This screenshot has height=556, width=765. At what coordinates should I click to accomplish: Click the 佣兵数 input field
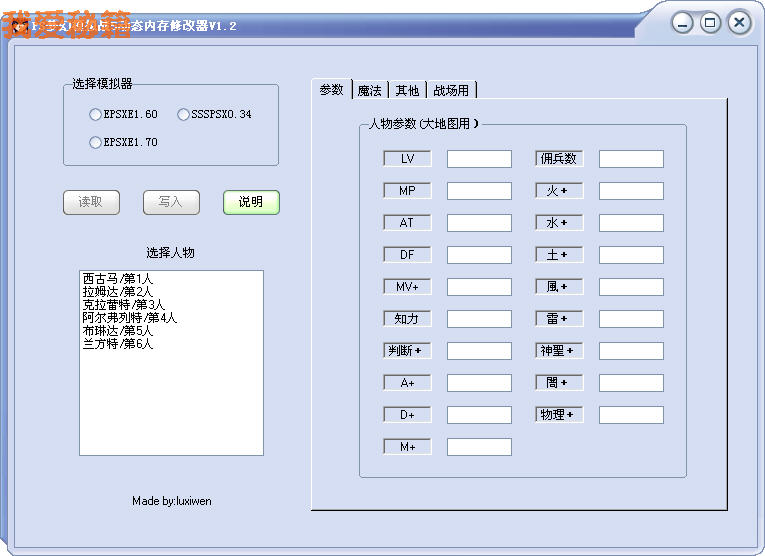pos(631,159)
